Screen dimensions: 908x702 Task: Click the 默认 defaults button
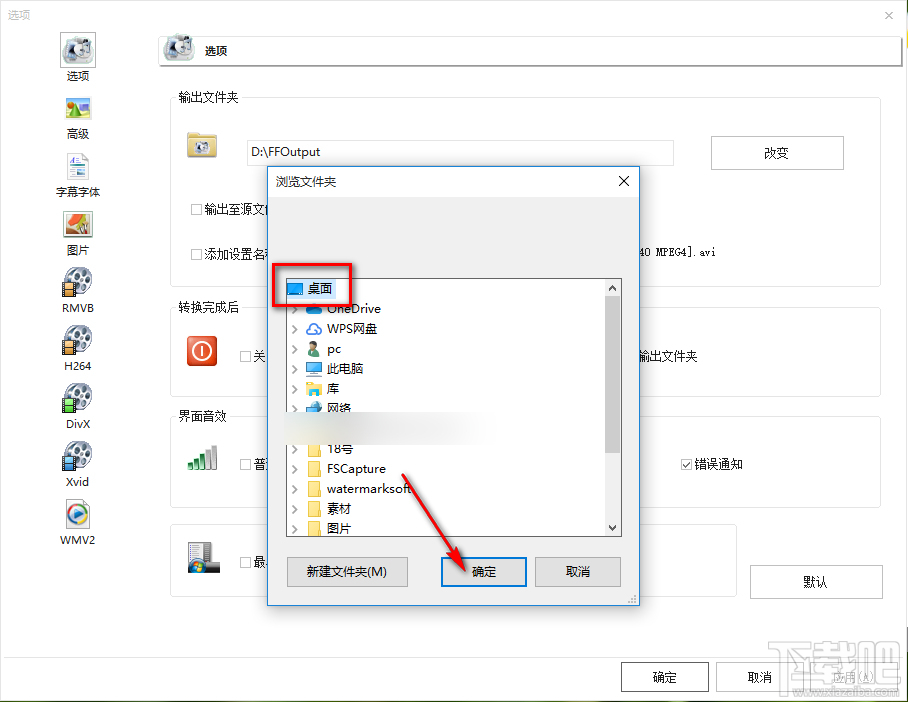coord(816,582)
